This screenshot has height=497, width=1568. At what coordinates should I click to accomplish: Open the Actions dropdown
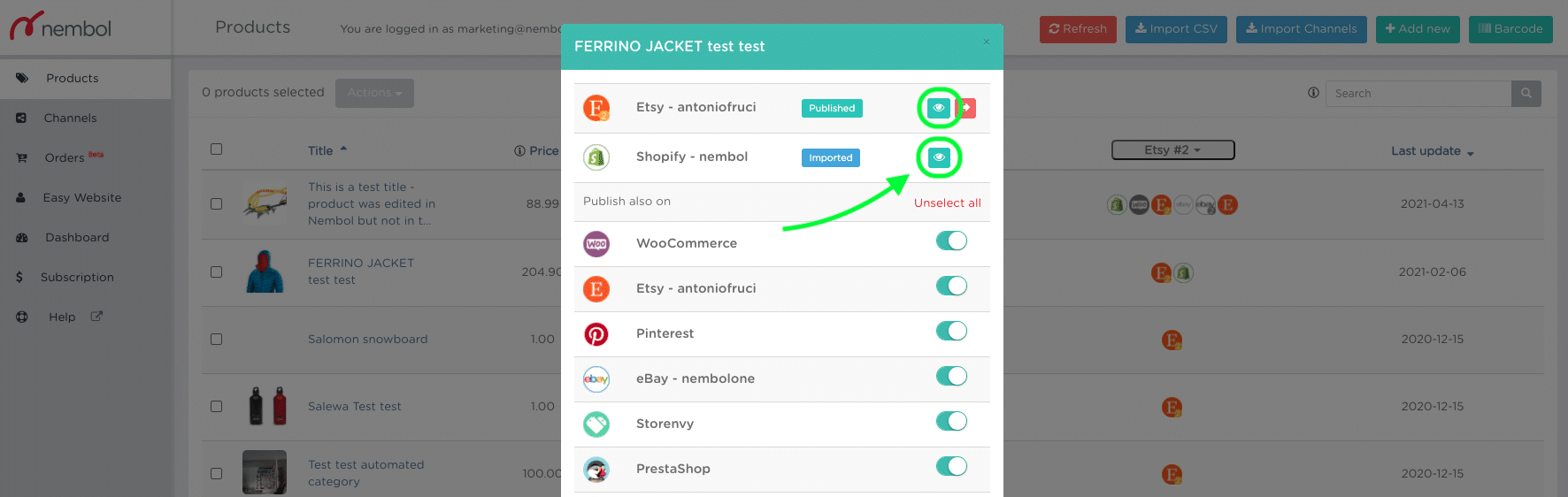(374, 93)
